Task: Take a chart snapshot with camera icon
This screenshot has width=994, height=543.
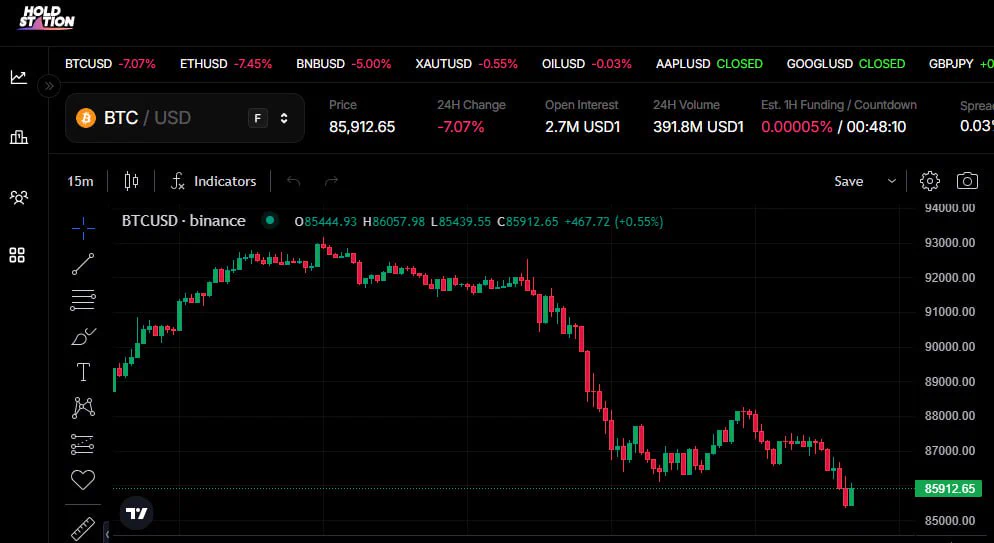Action: coord(967,181)
